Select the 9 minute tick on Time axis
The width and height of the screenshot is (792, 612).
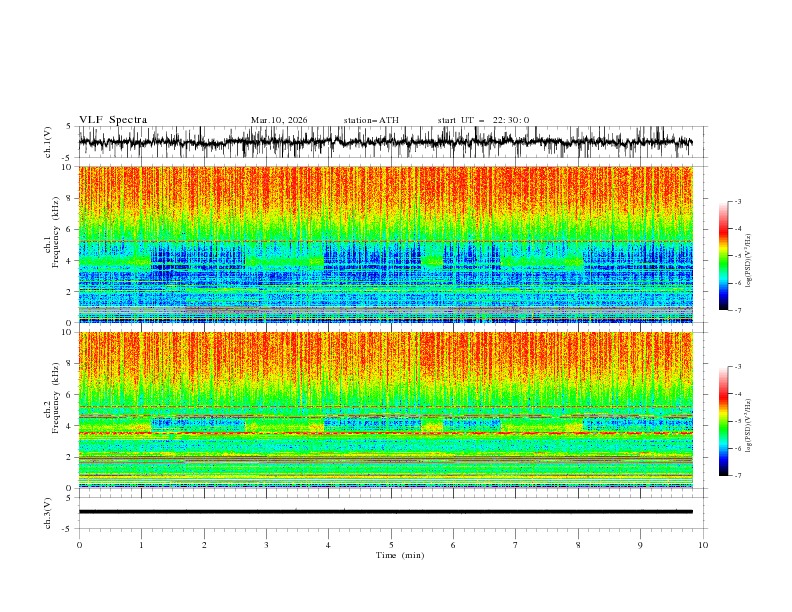(640, 545)
